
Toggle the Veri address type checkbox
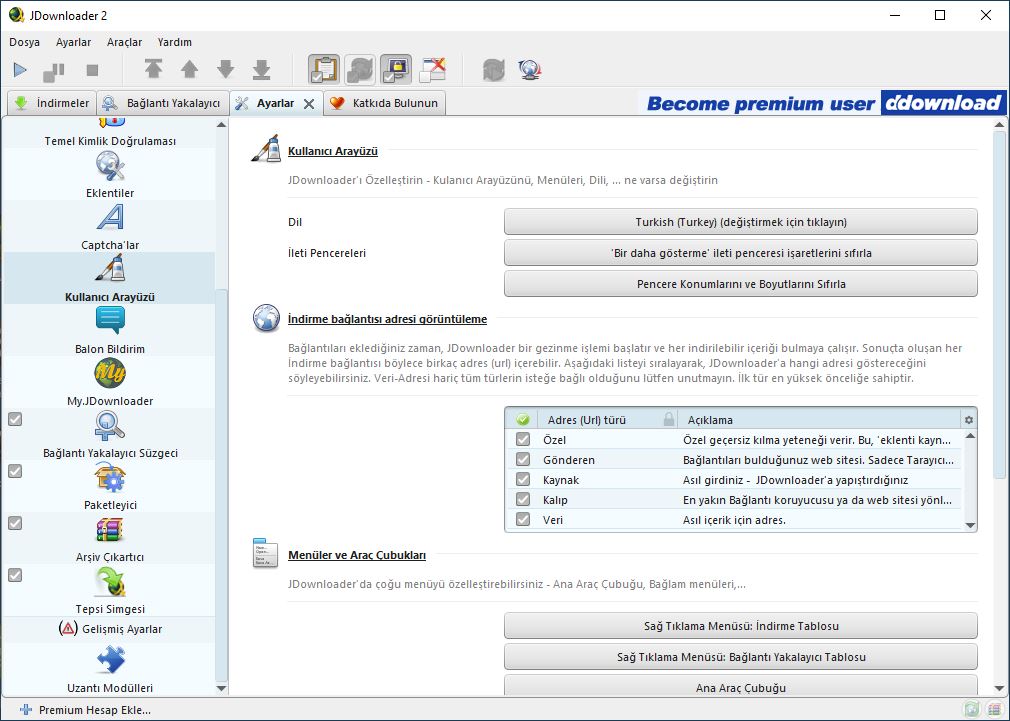[523, 519]
